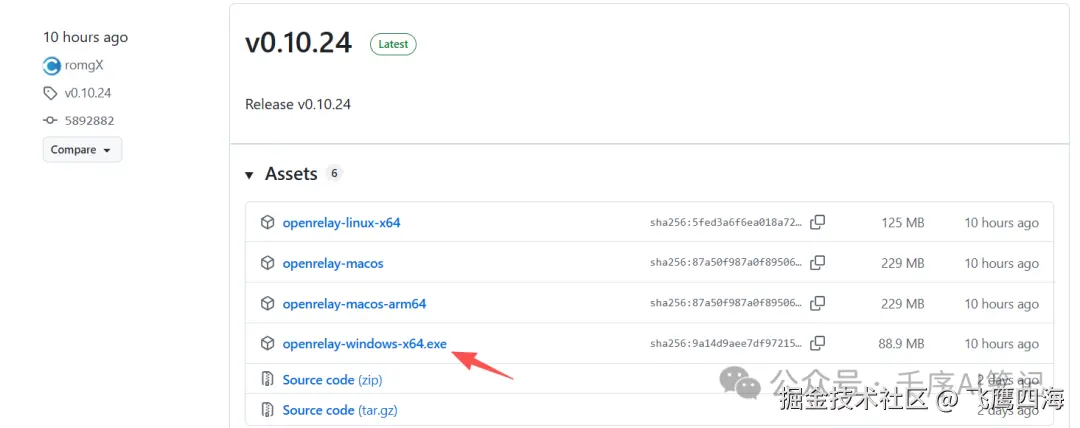The width and height of the screenshot is (1080, 428).
Task: Collapse the Assets section triangle
Action: 249,175
